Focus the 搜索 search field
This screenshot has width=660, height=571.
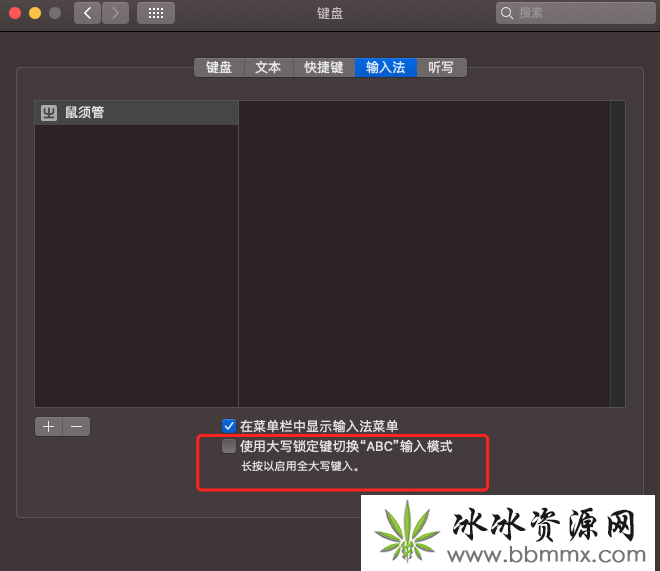pos(580,13)
